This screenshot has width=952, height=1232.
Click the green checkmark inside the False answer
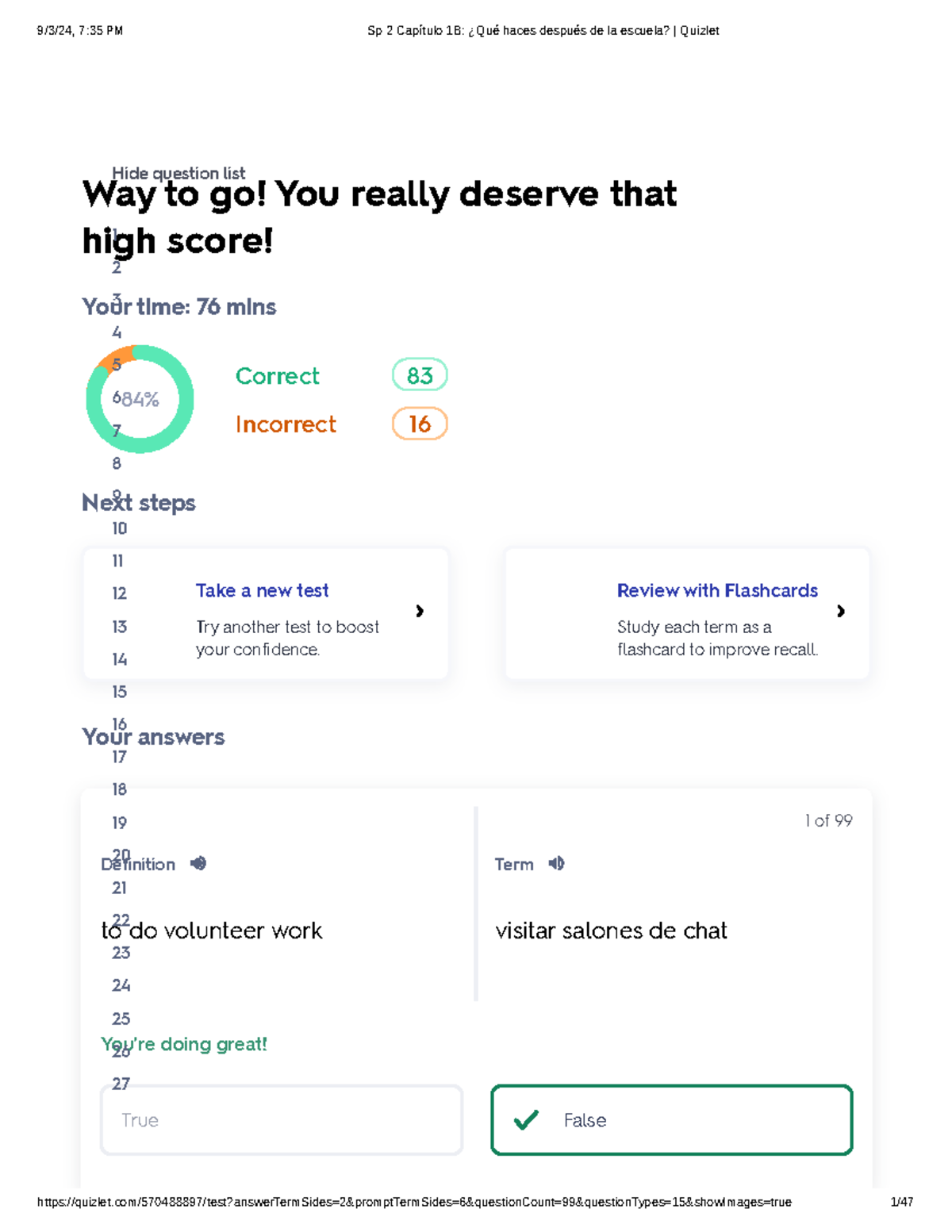(524, 1120)
